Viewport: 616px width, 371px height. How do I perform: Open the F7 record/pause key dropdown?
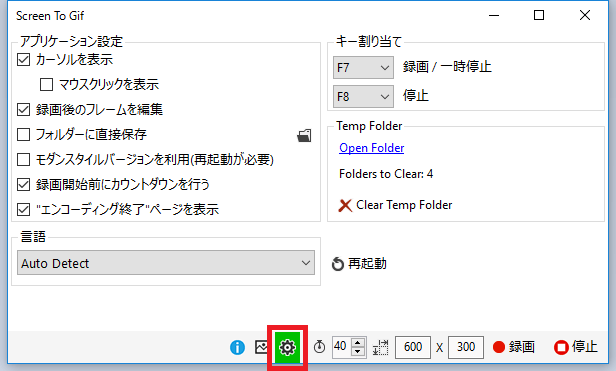pyautogui.click(x=363, y=68)
